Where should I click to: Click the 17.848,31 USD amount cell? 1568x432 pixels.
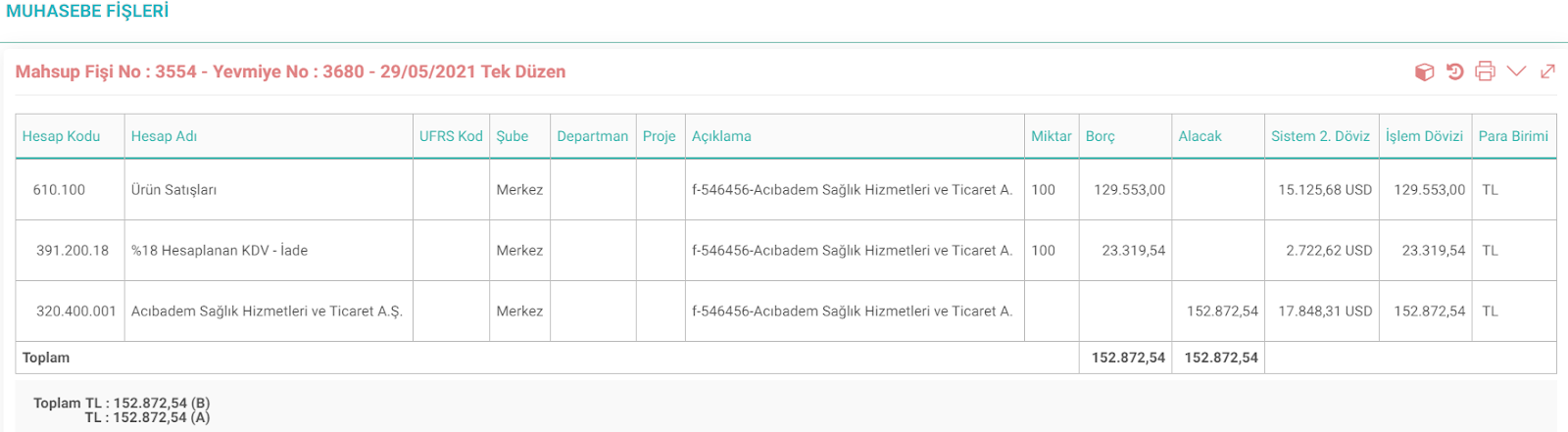[x=1325, y=312]
